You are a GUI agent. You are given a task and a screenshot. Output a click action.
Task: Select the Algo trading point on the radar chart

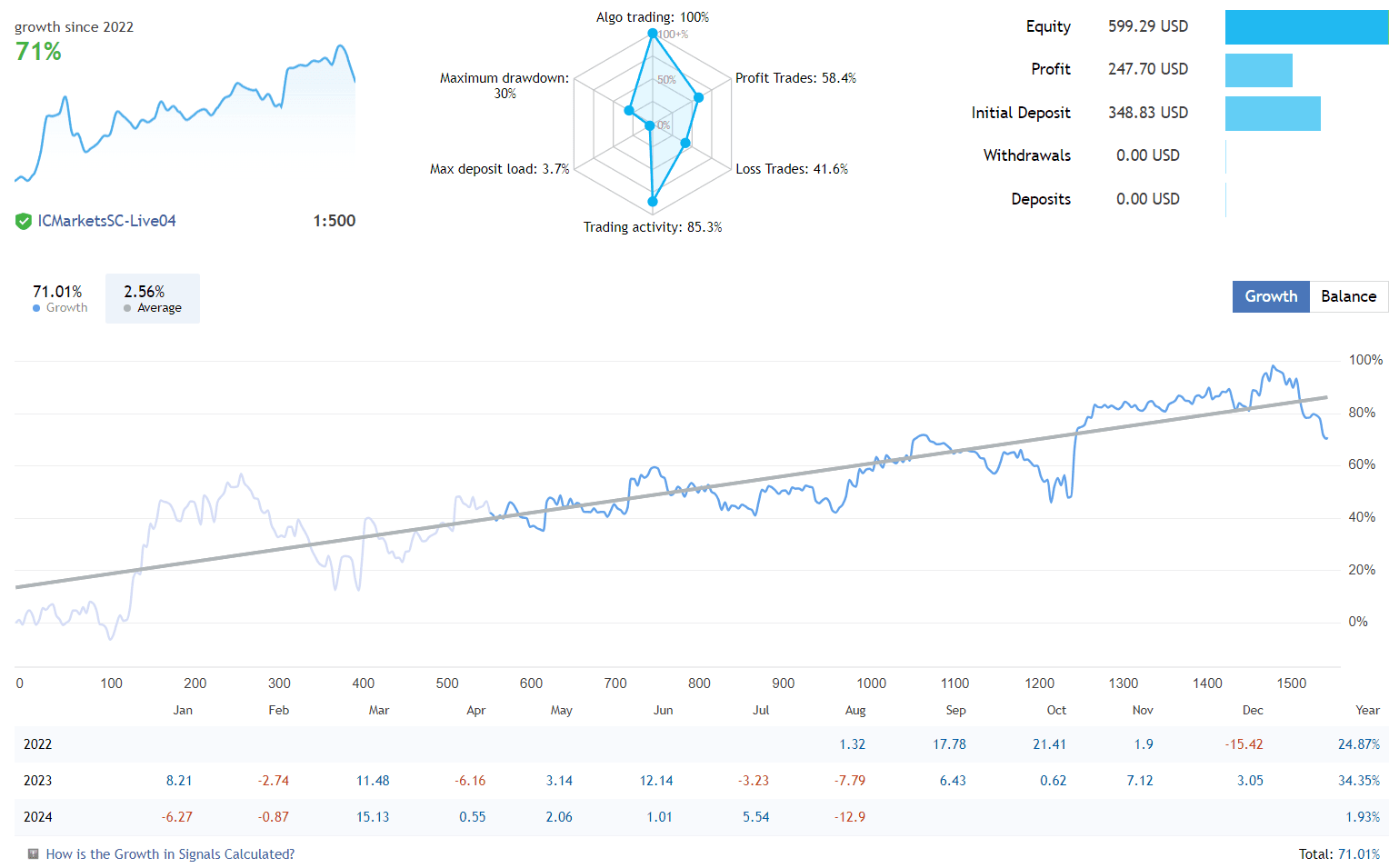coord(653,33)
